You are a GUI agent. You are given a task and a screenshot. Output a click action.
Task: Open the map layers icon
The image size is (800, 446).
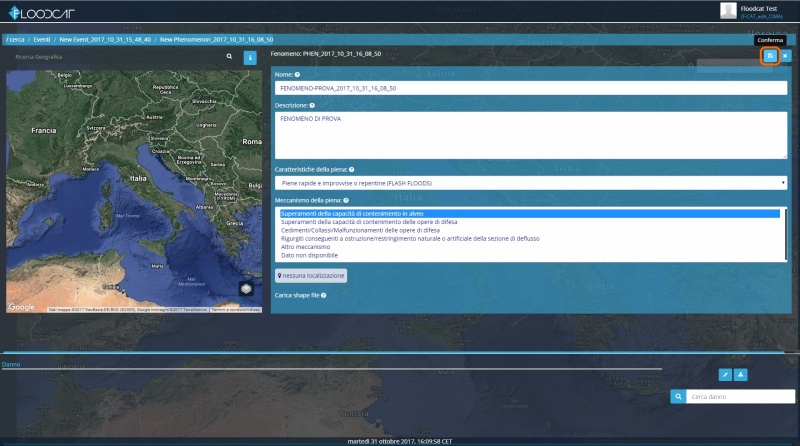[x=246, y=289]
